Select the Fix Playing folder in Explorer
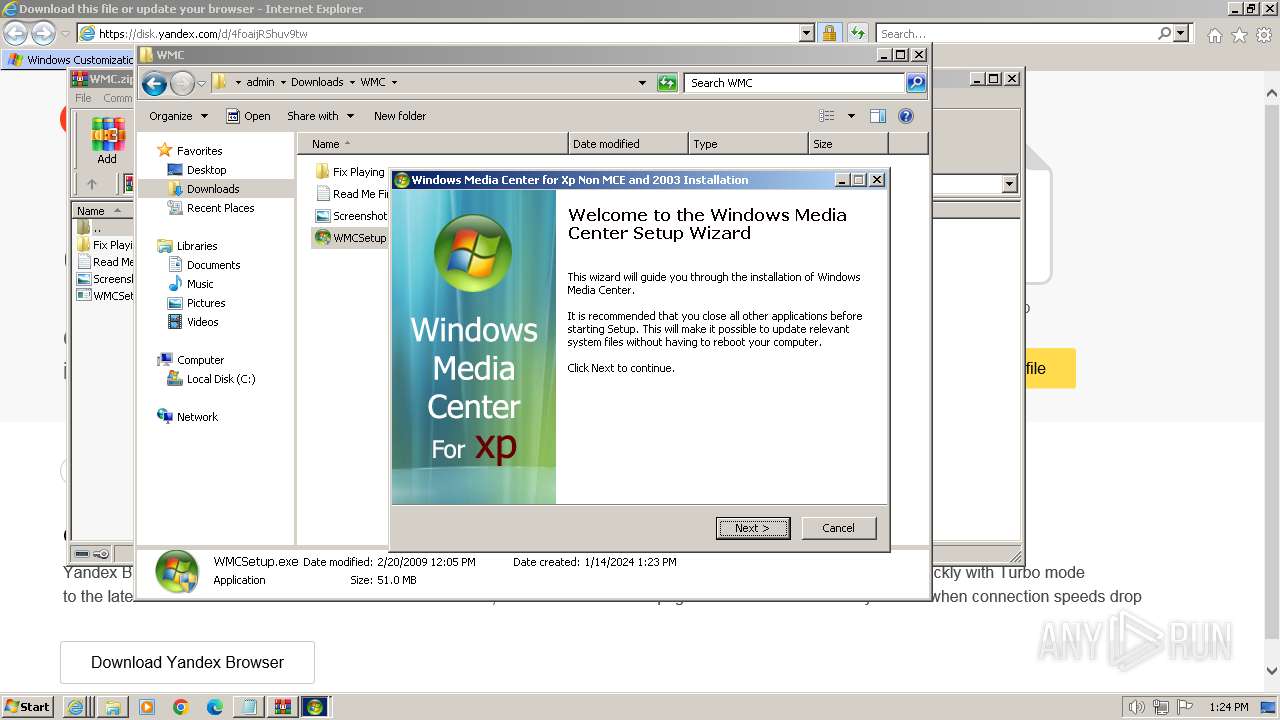 350,172
